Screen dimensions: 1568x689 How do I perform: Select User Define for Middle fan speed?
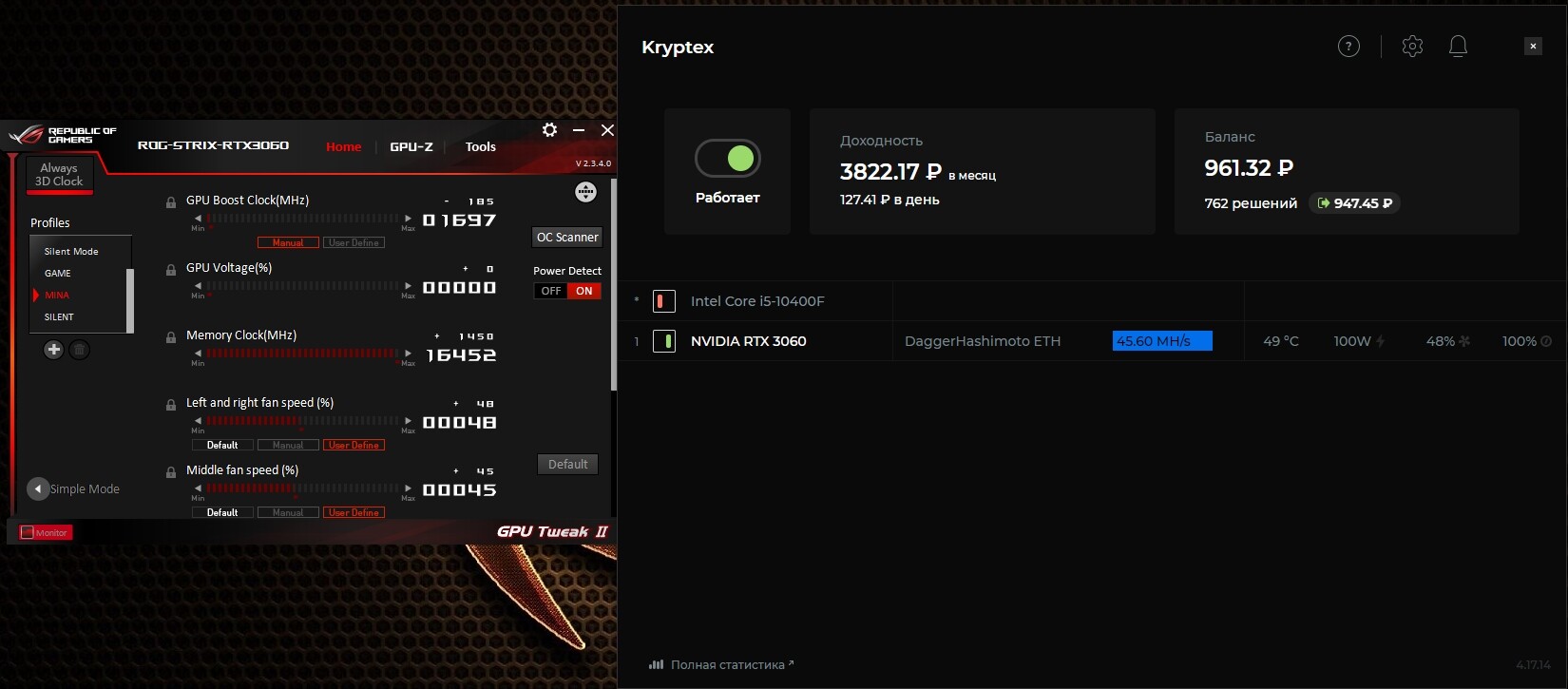coord(354,512)
